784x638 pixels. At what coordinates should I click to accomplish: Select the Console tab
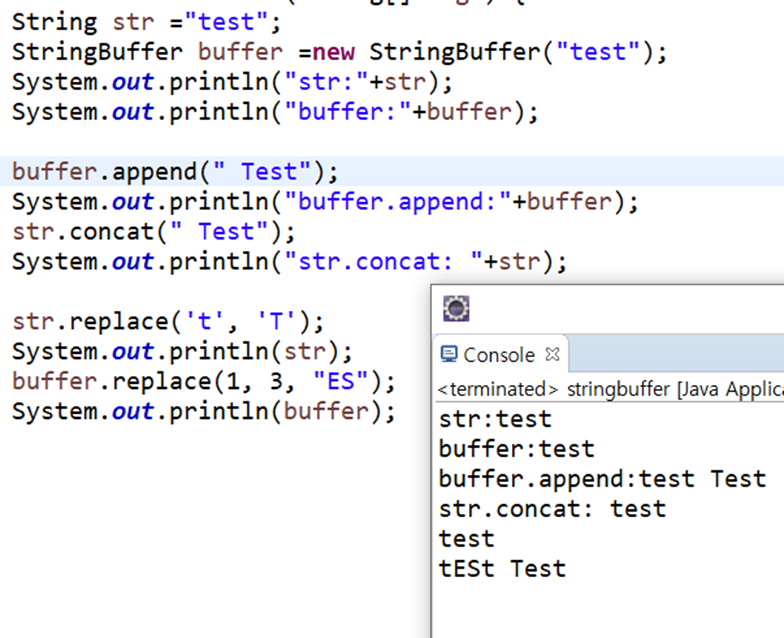[500, 354]
